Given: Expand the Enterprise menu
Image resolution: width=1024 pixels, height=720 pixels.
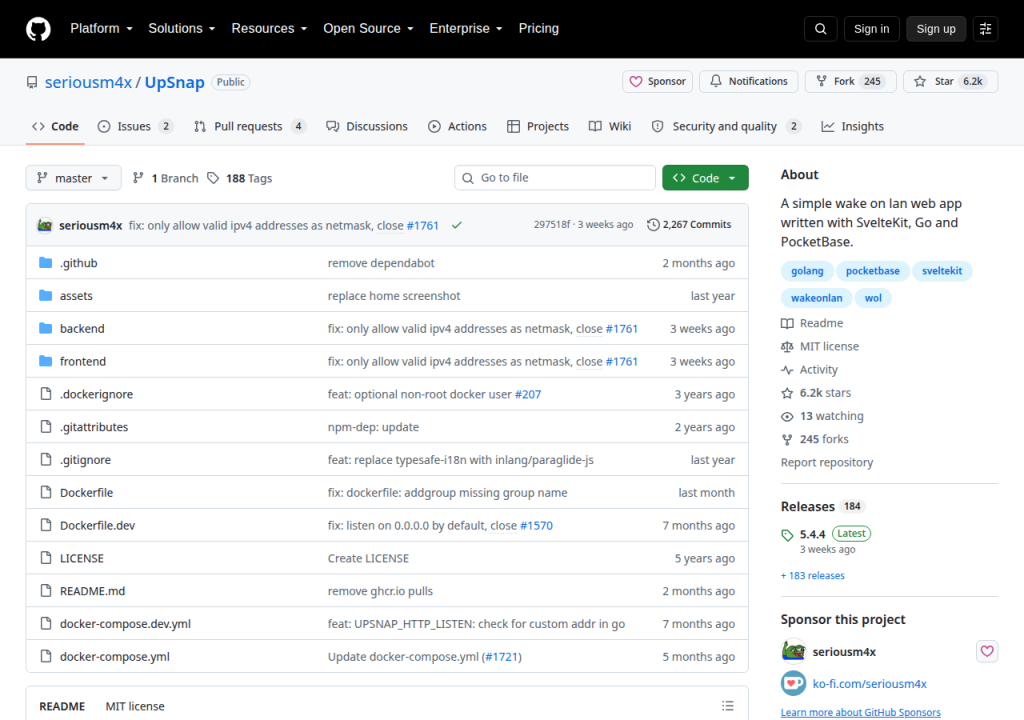Looking at the screenshot, I should tap(466, 29).
